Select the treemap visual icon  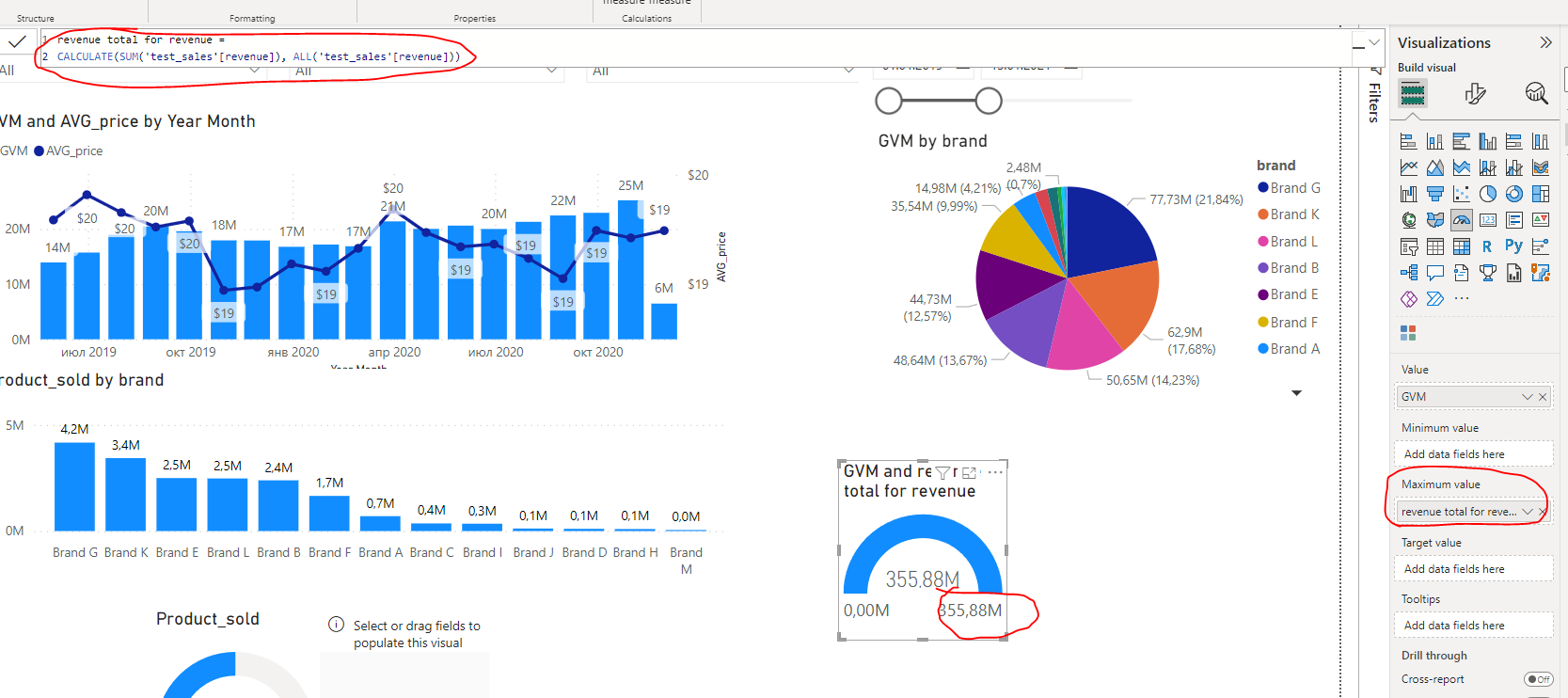tap(1540, 194)
